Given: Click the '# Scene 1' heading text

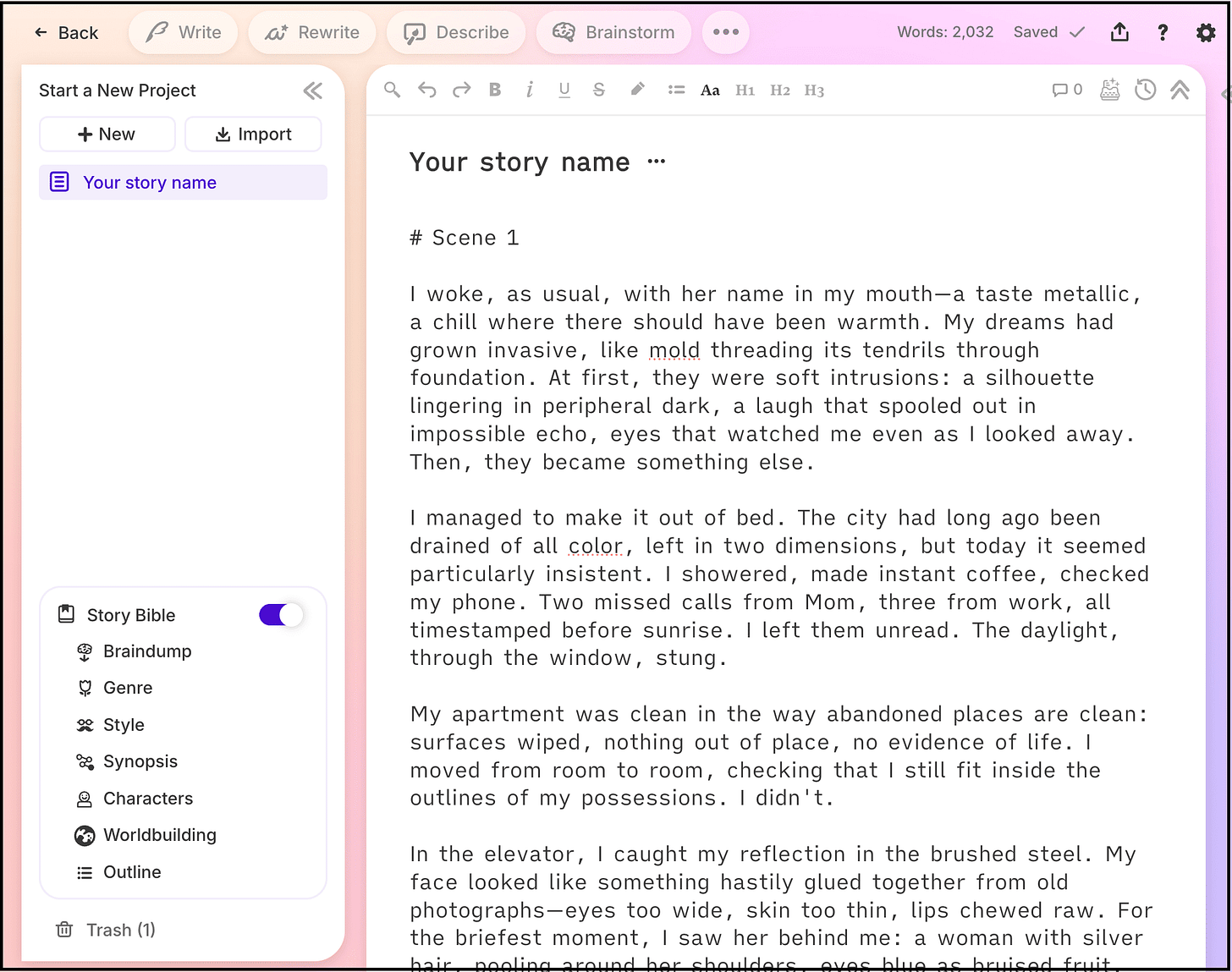Looking at the screenshot, I should point(464,238).
